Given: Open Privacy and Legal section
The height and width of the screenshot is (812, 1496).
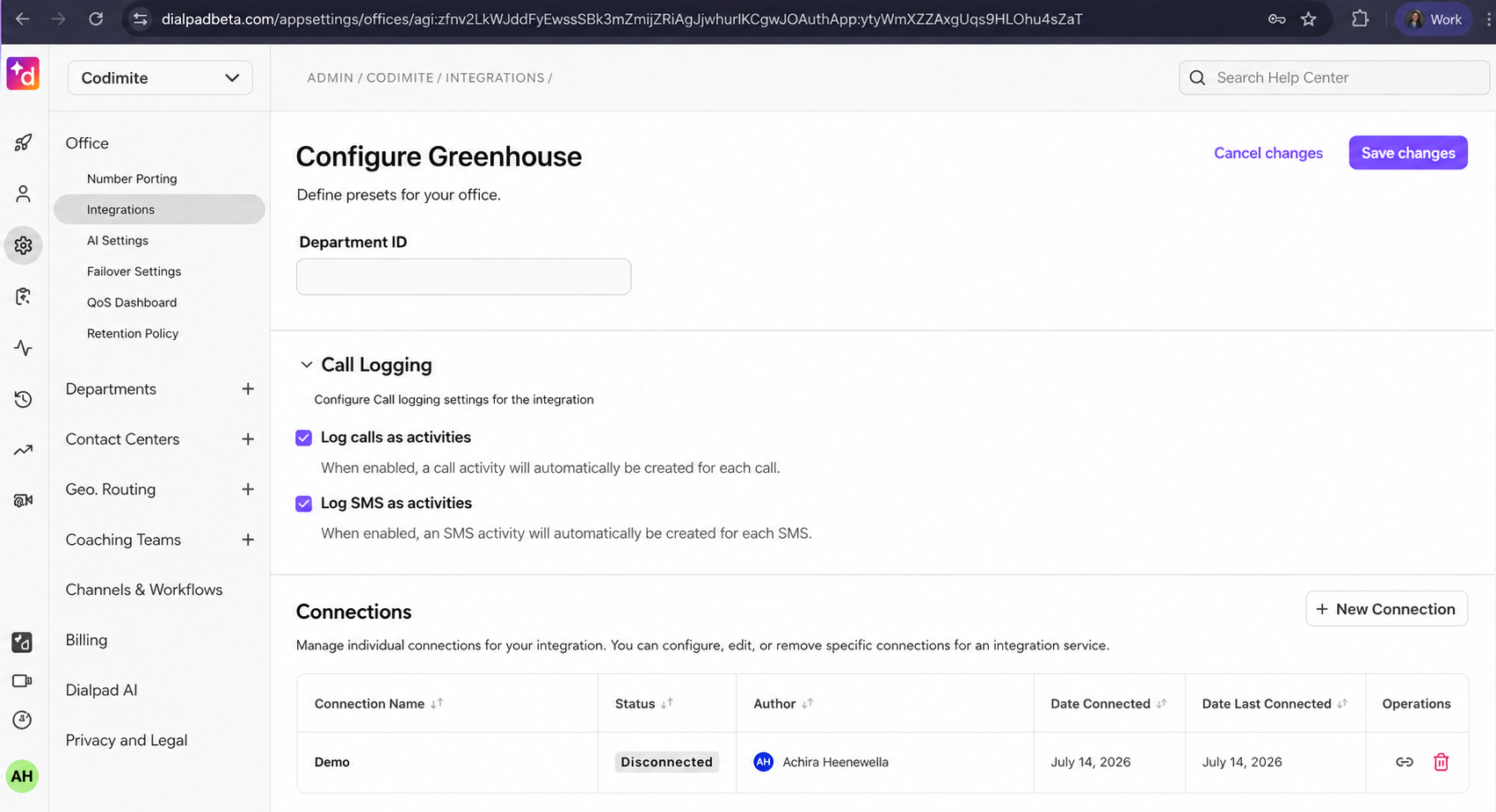Looking at the screenshot, I should click(127, 740).
